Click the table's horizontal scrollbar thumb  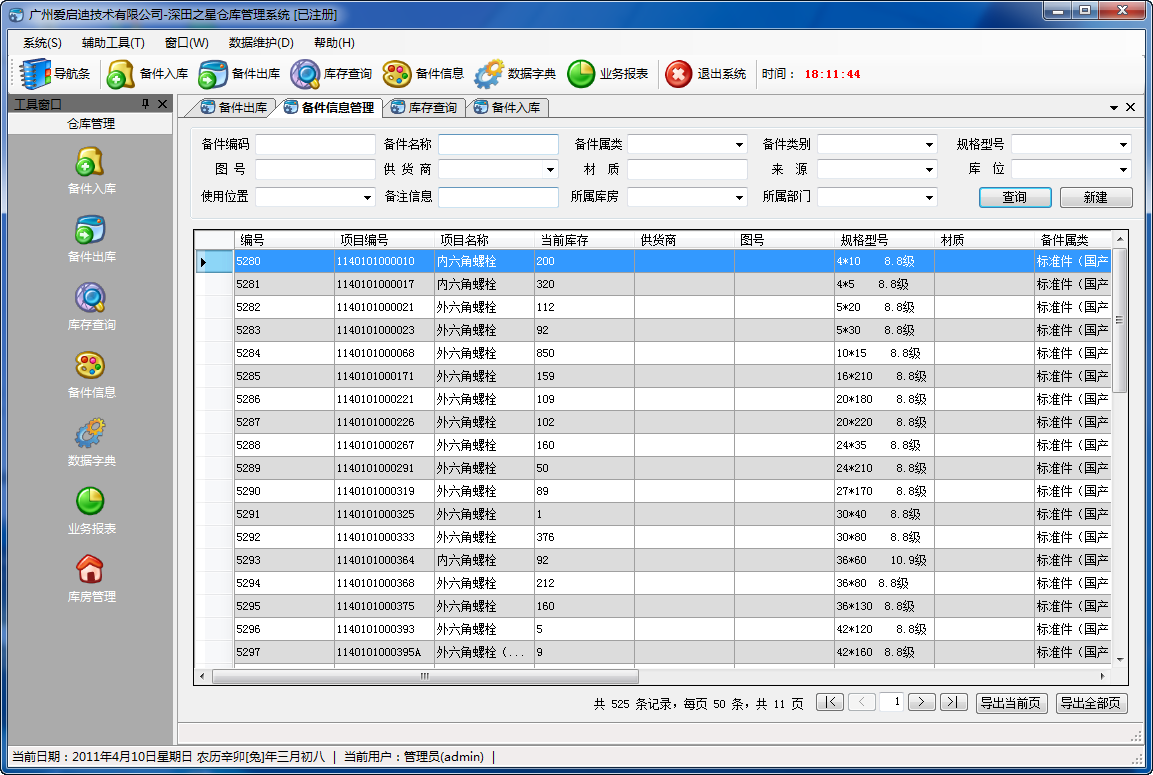[425, 676]
